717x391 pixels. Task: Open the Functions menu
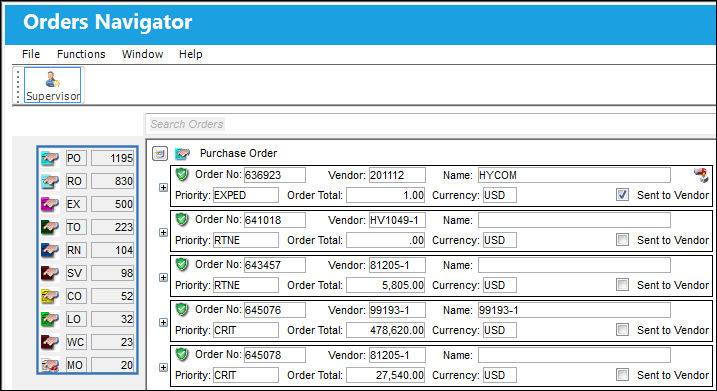point(81,54)
